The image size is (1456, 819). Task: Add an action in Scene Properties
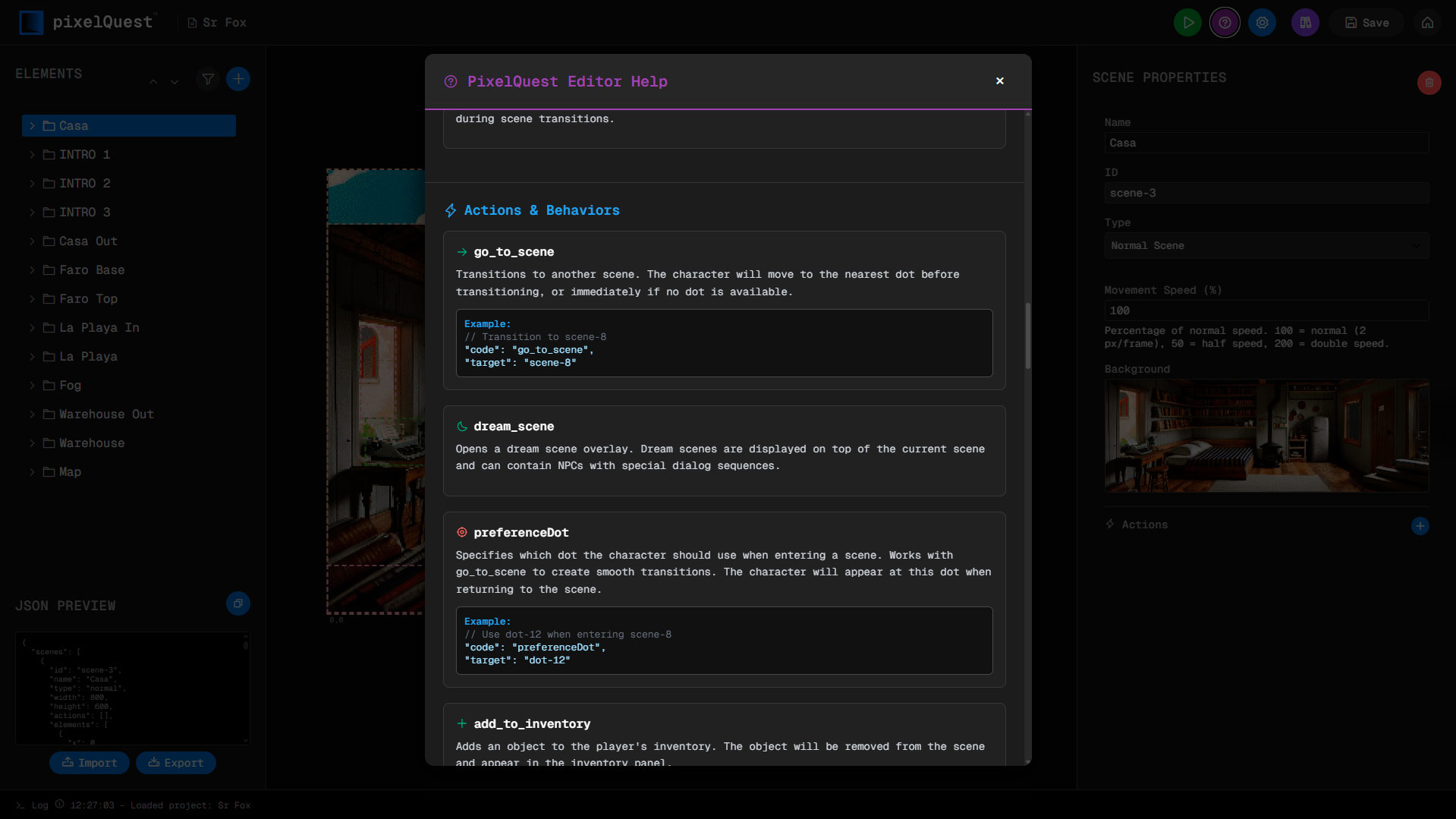click(x=1420, y=525)
